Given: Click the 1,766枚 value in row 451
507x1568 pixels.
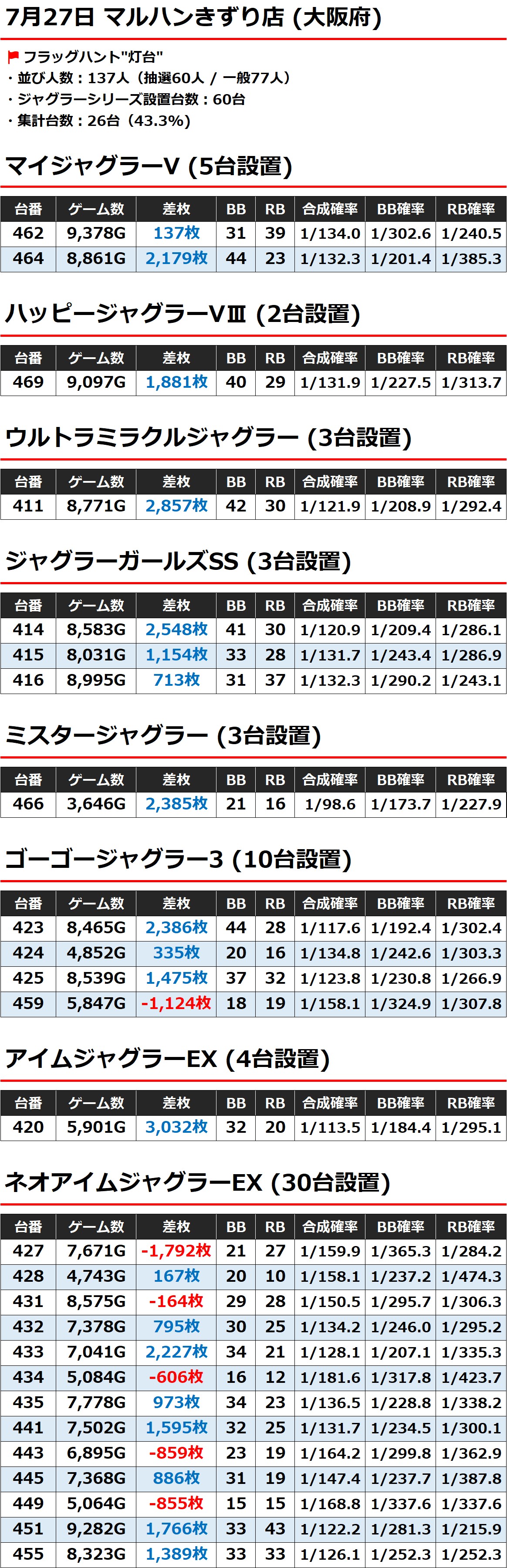Looking at the screenshot, I should pyautogui.click(x=176, y=1529).
